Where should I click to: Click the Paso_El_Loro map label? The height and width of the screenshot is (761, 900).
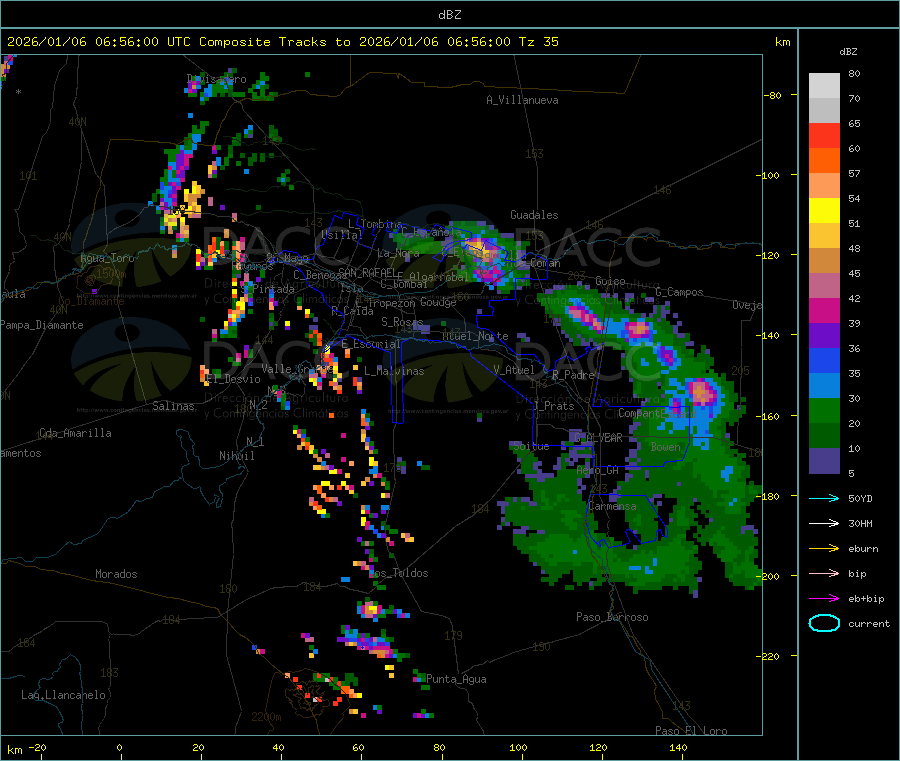pyautogui.click(x=691, y=731)
